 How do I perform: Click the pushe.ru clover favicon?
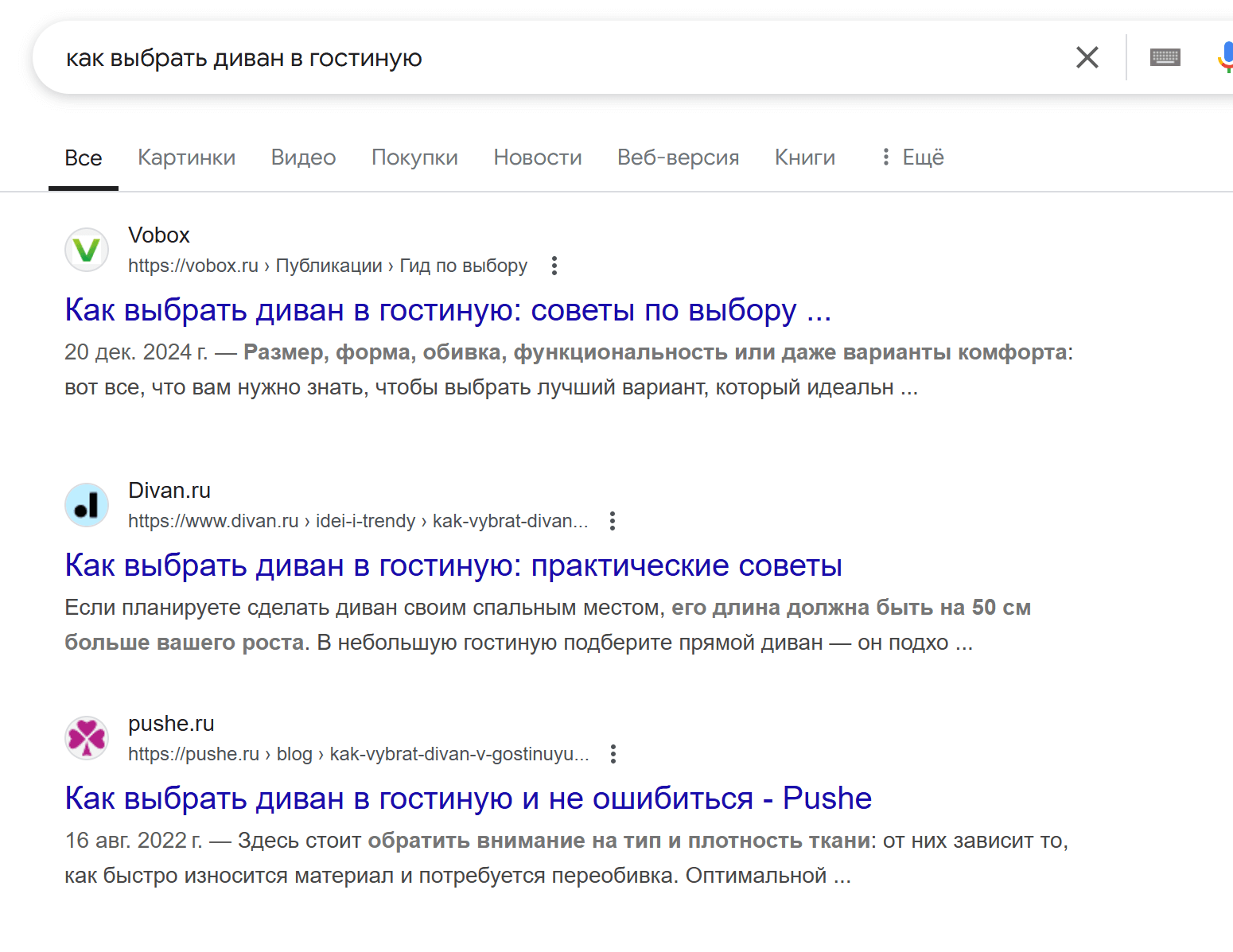86,738
